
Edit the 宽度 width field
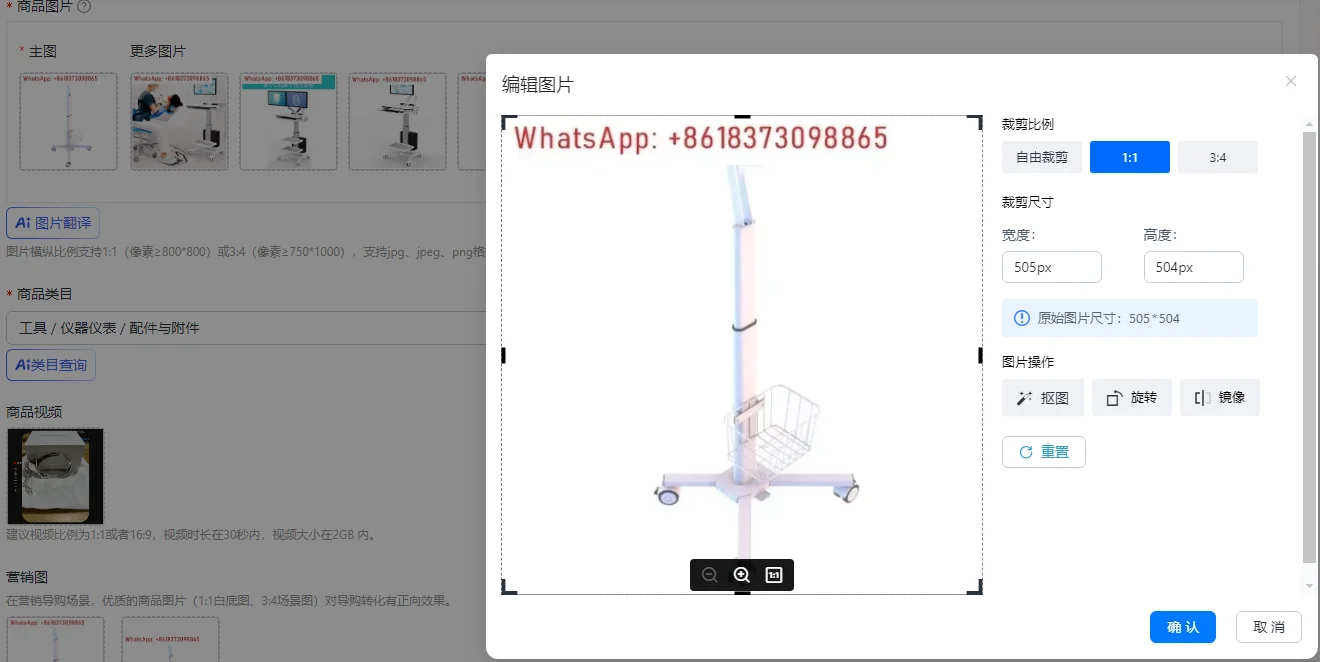[x=1052, y=267]
